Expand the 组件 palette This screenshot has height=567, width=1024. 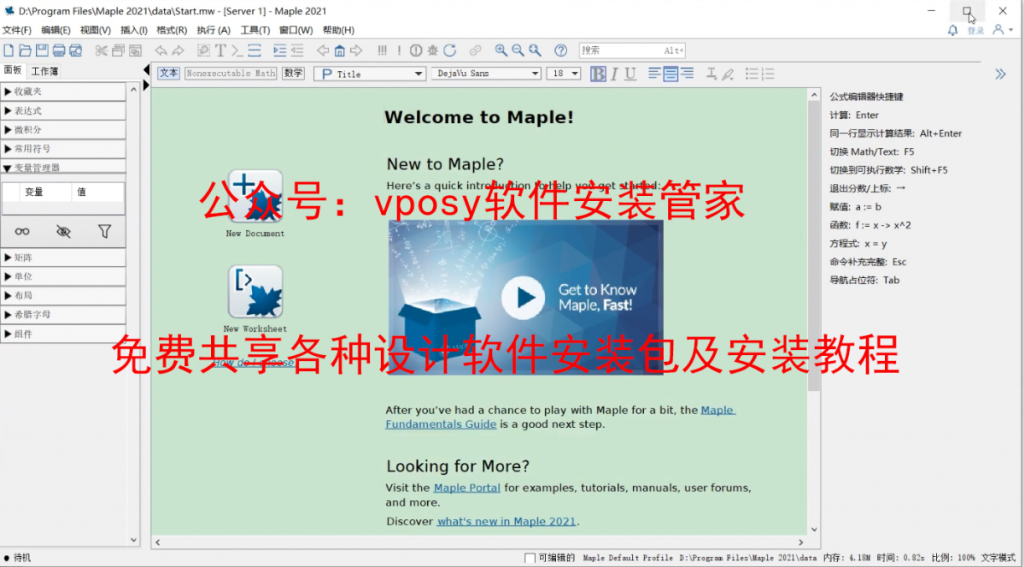pos(63,334)
